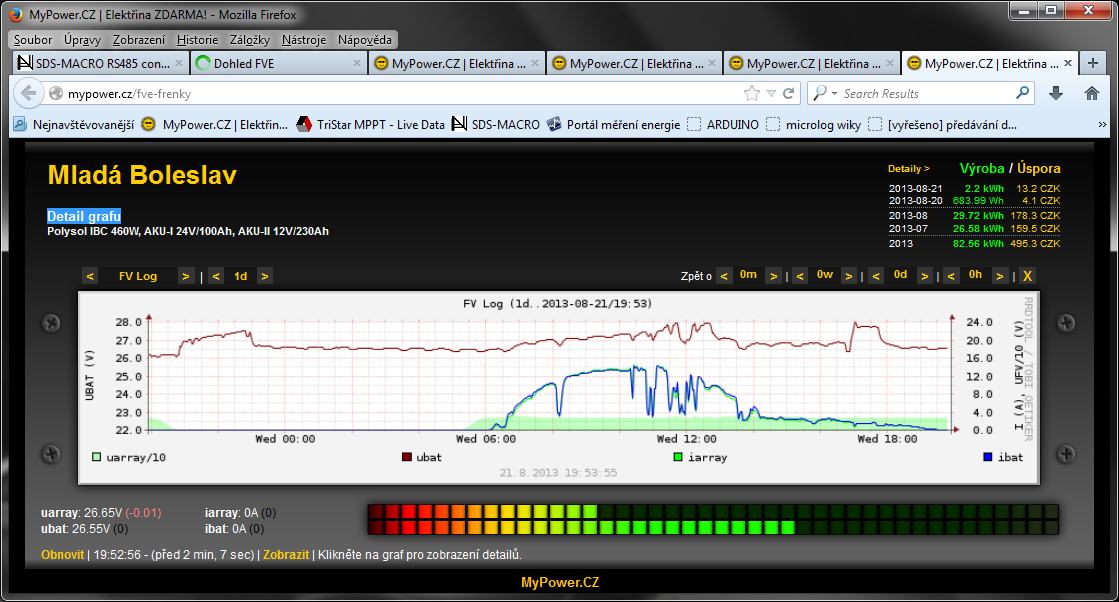Switch to the next graph after FV Log
This screenshot has height=602, width=1119.
click(186, 276)
